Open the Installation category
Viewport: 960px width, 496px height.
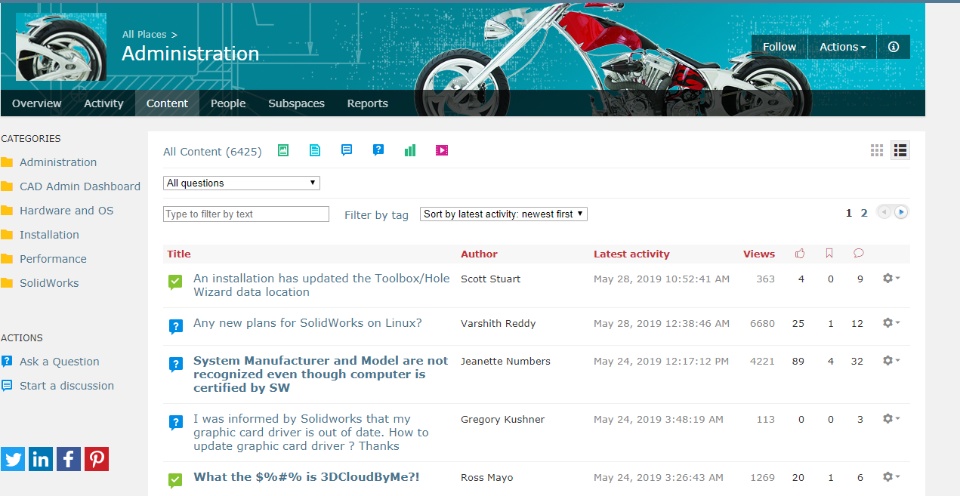point(49,235)
